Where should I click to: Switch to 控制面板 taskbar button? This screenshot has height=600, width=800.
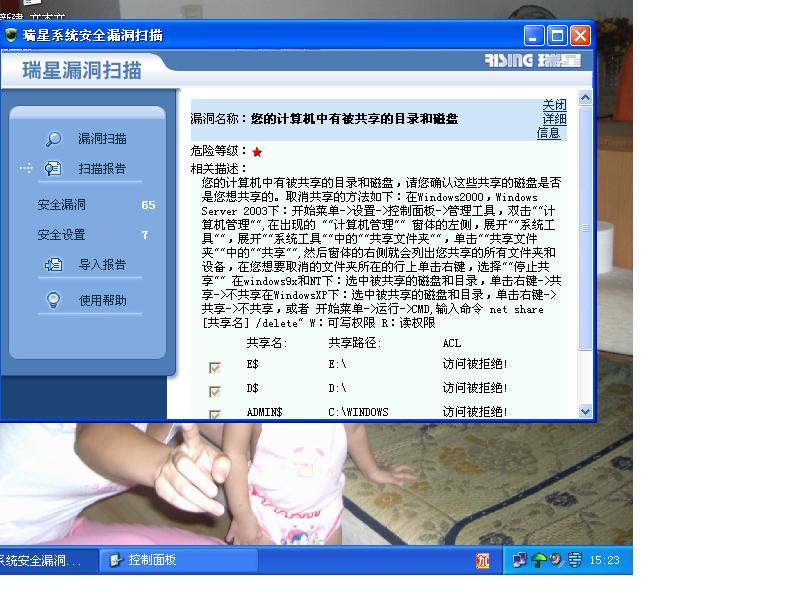(x=179, y=560)
